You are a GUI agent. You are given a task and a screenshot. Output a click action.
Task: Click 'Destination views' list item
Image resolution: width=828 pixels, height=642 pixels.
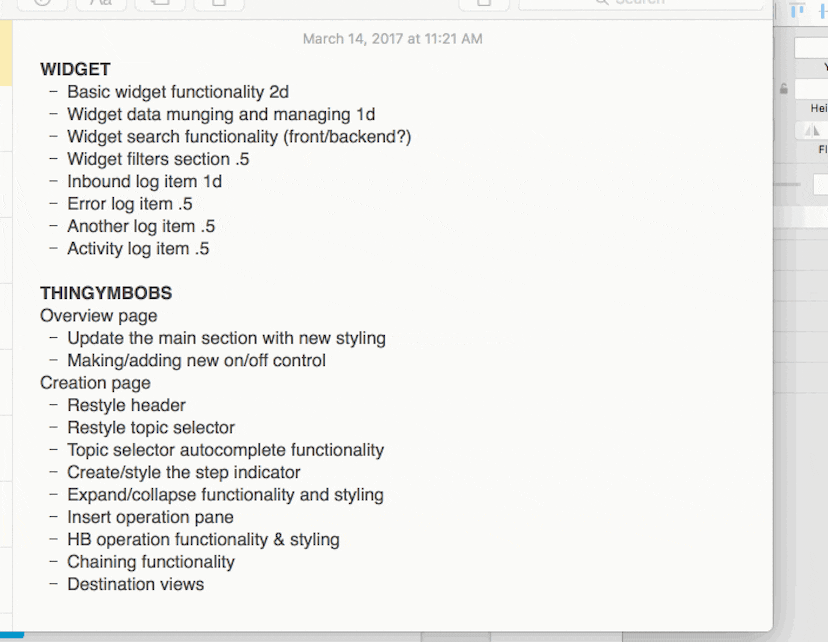pos(135,584)
